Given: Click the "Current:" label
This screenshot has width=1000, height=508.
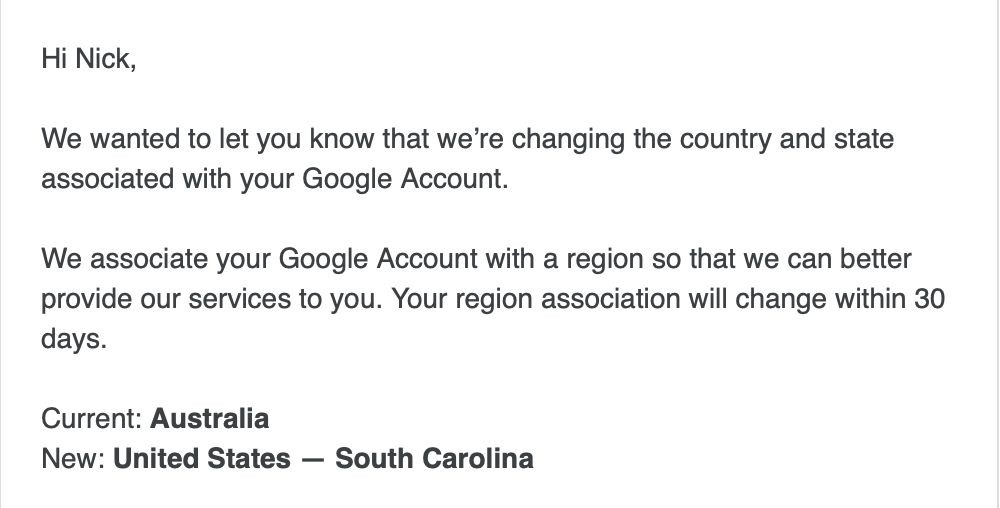Looking at the screenshot, I should pos(92,419).
